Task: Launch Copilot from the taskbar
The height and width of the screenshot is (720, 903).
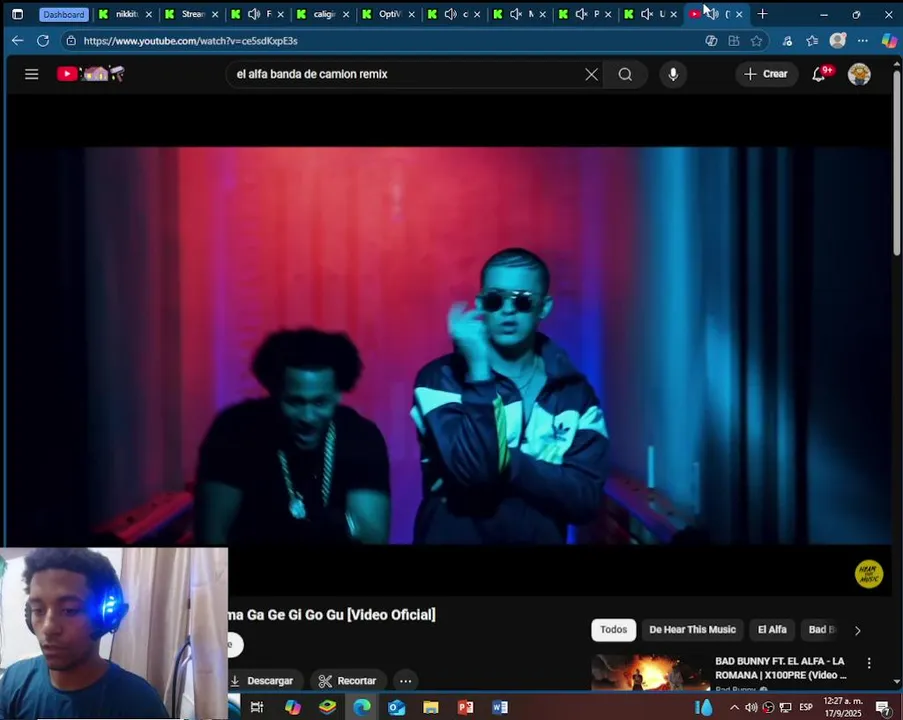Action: [293, 707]
